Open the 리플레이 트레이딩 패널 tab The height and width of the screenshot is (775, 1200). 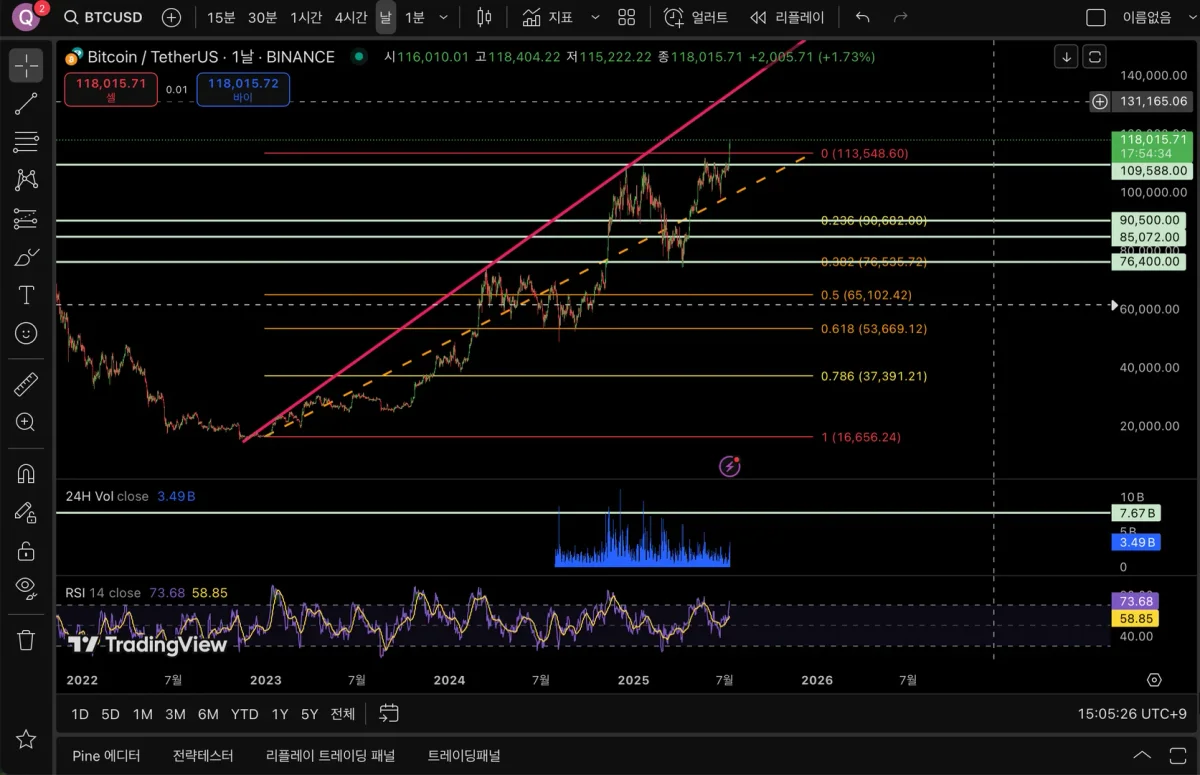(330, 755)
